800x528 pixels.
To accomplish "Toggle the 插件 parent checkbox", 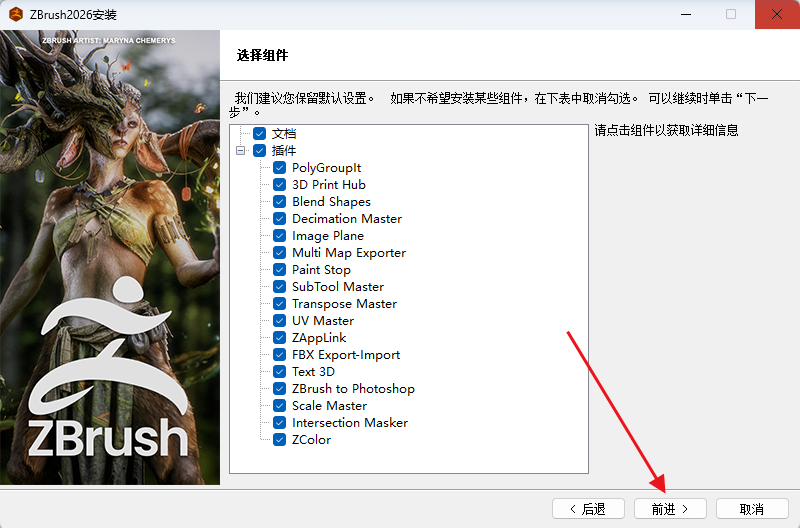I will tap(260, 151).
